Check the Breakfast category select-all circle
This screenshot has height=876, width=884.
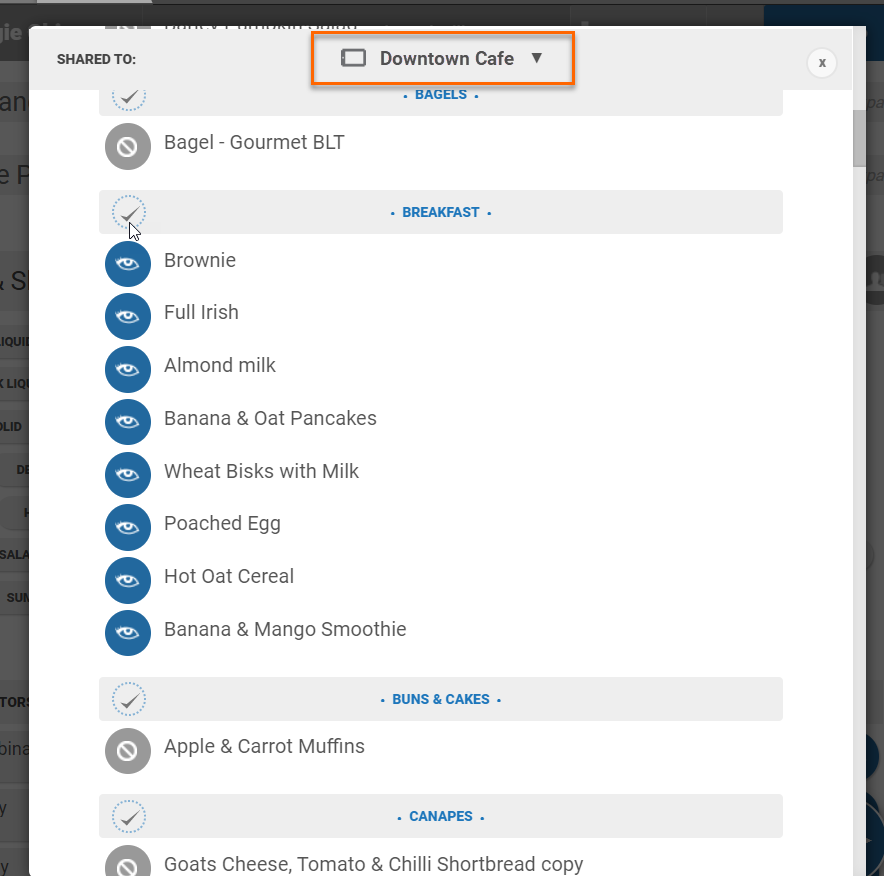point(128,212)
